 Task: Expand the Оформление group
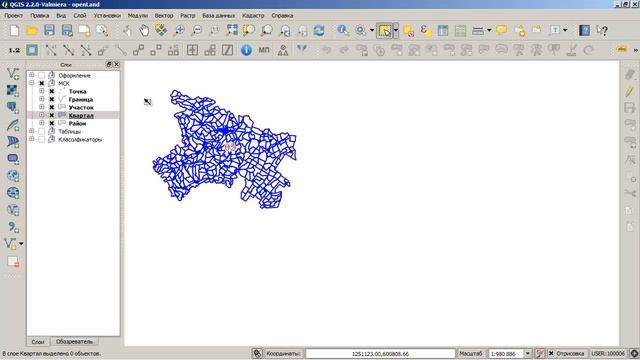31,75
